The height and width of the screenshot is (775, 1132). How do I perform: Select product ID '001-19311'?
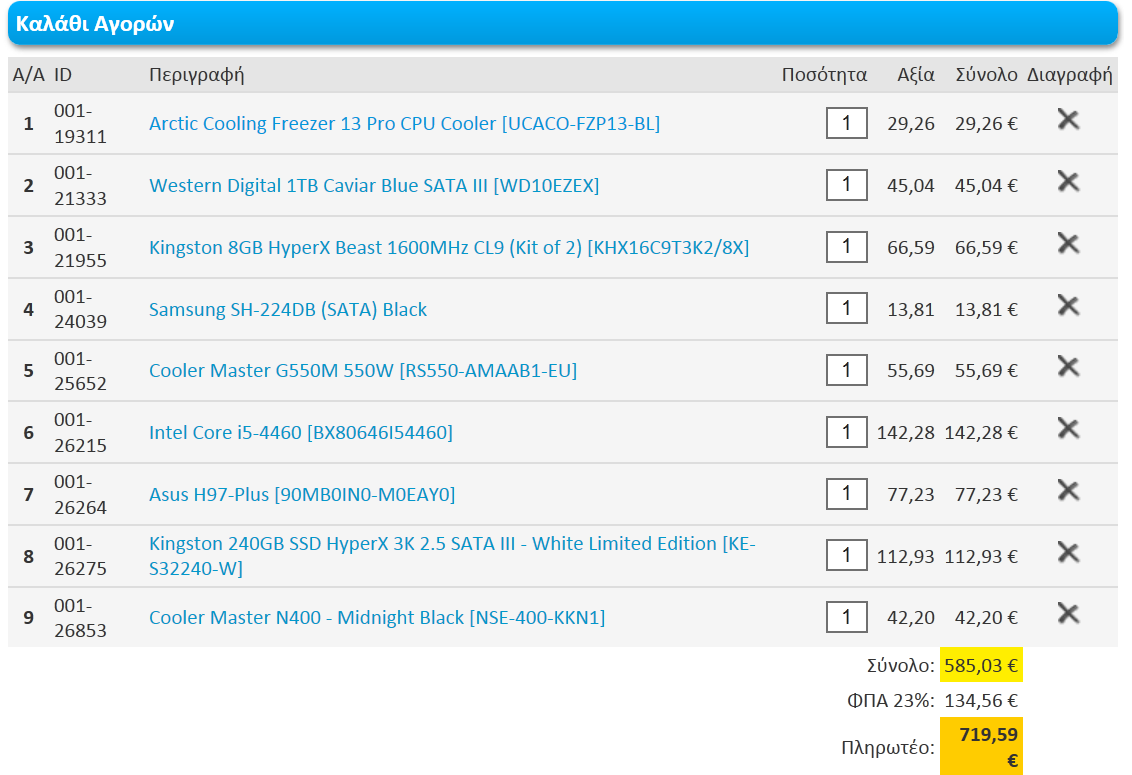tap(80, 124)
